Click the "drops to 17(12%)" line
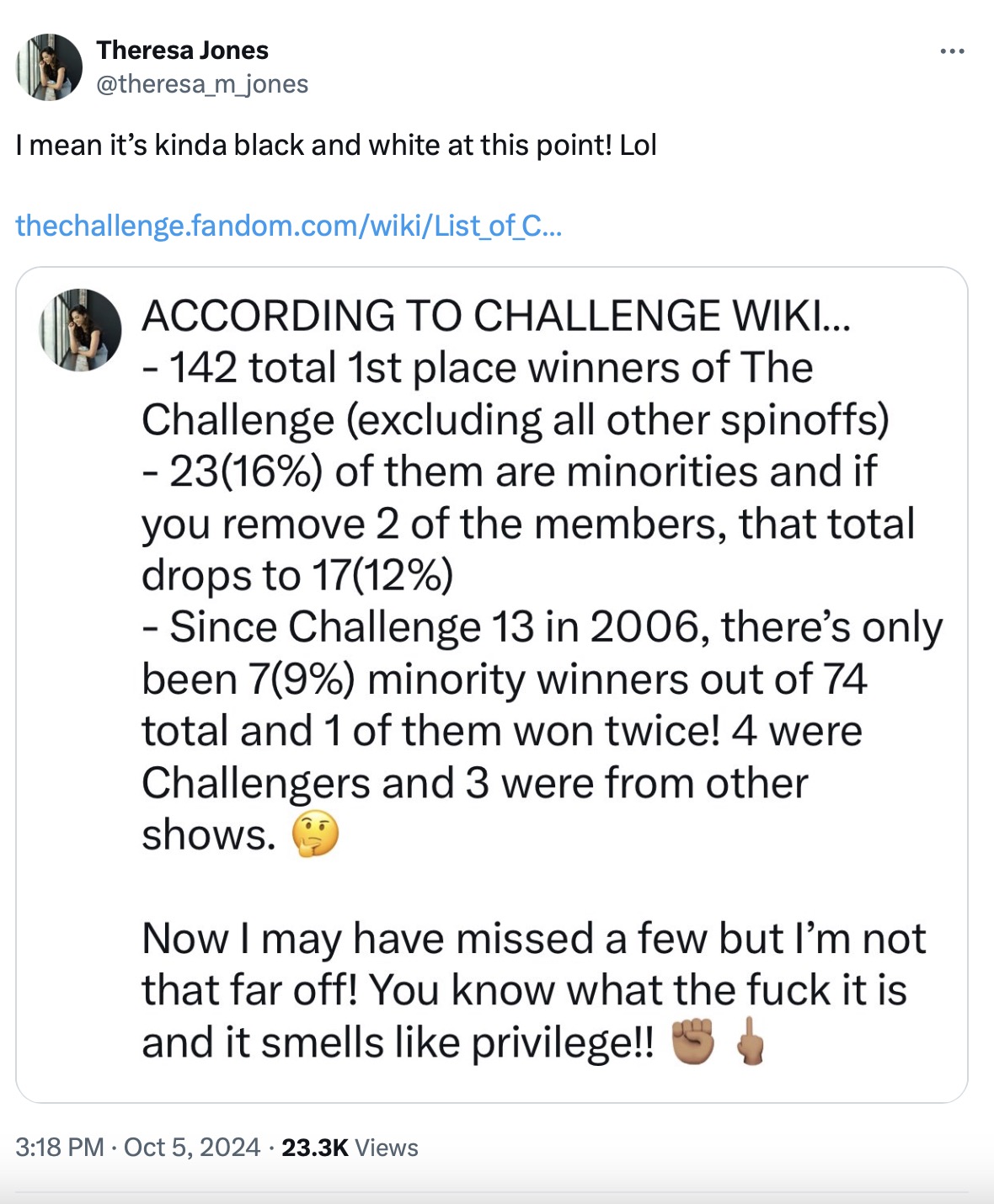The height and width of the screenshot is (1204, 994). (x=297, y=576)
